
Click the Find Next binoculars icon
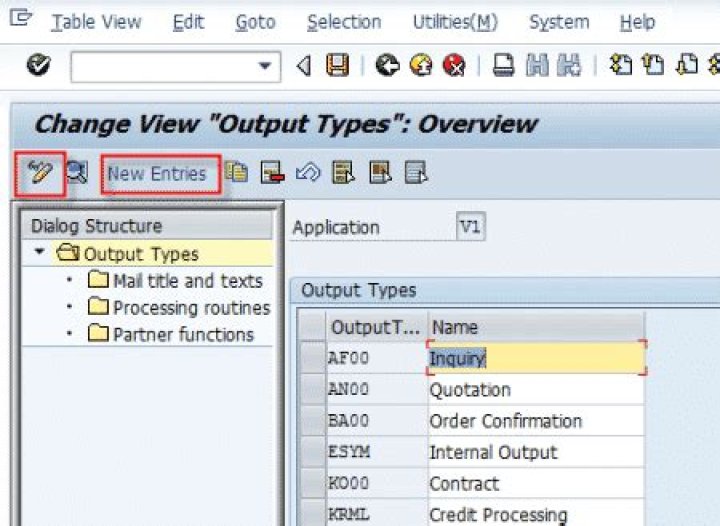[569, 65]
